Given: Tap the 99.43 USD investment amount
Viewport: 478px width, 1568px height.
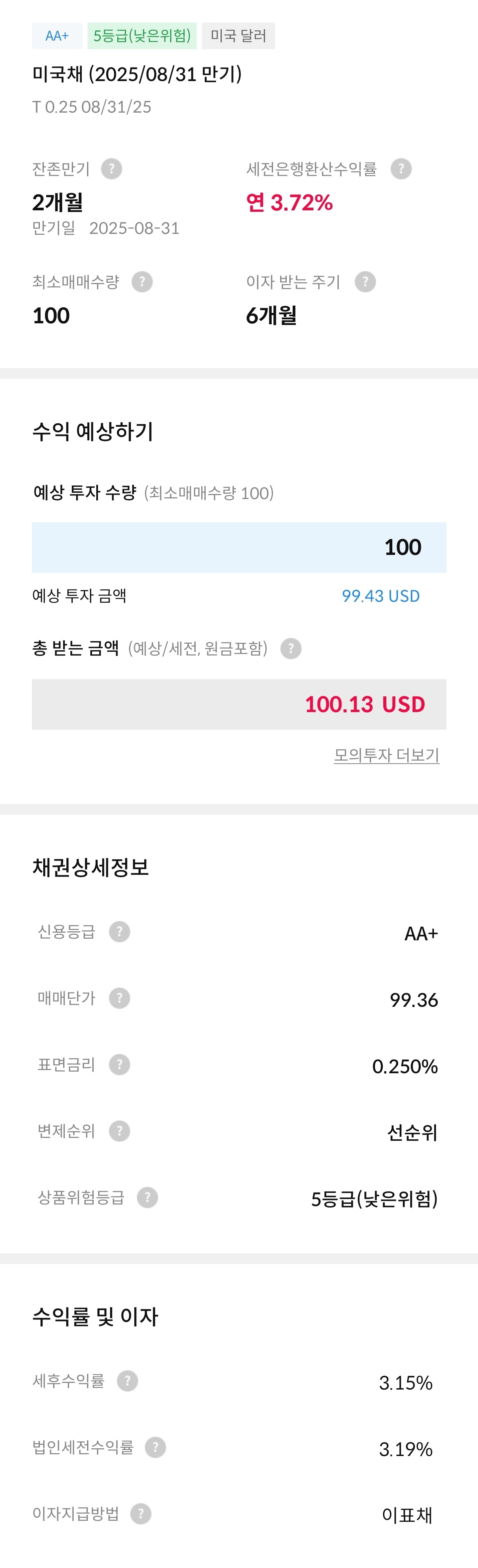Looking at the screenshot, I should (x=381, y=596).
